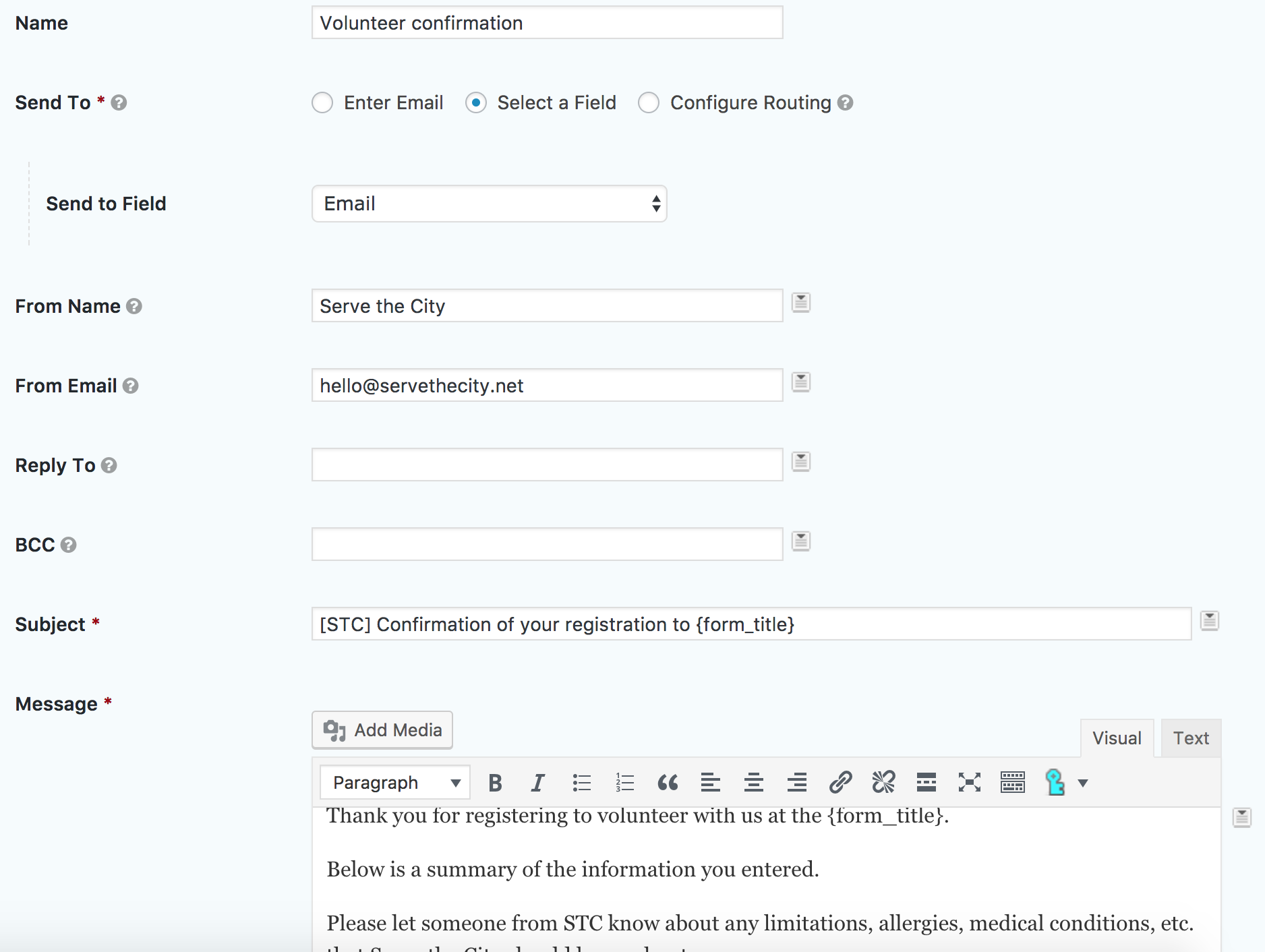The height and width of the screenshot is (952, 1265).
Task: Click the remove link icon
Action: 883,783
